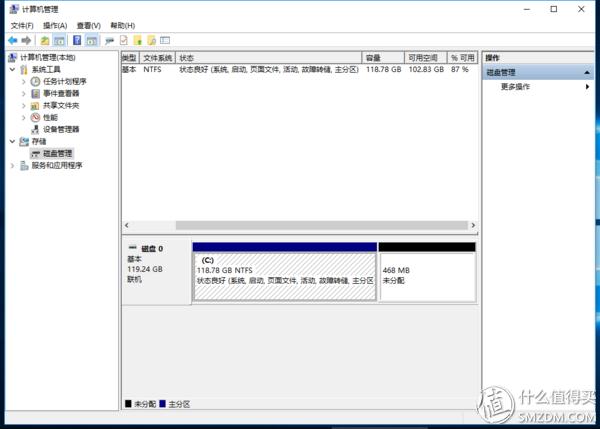The image size is (600, 429).
Task: Click the horizontal scrollbar thumb in volume list
Action: [x=321, y=225]
